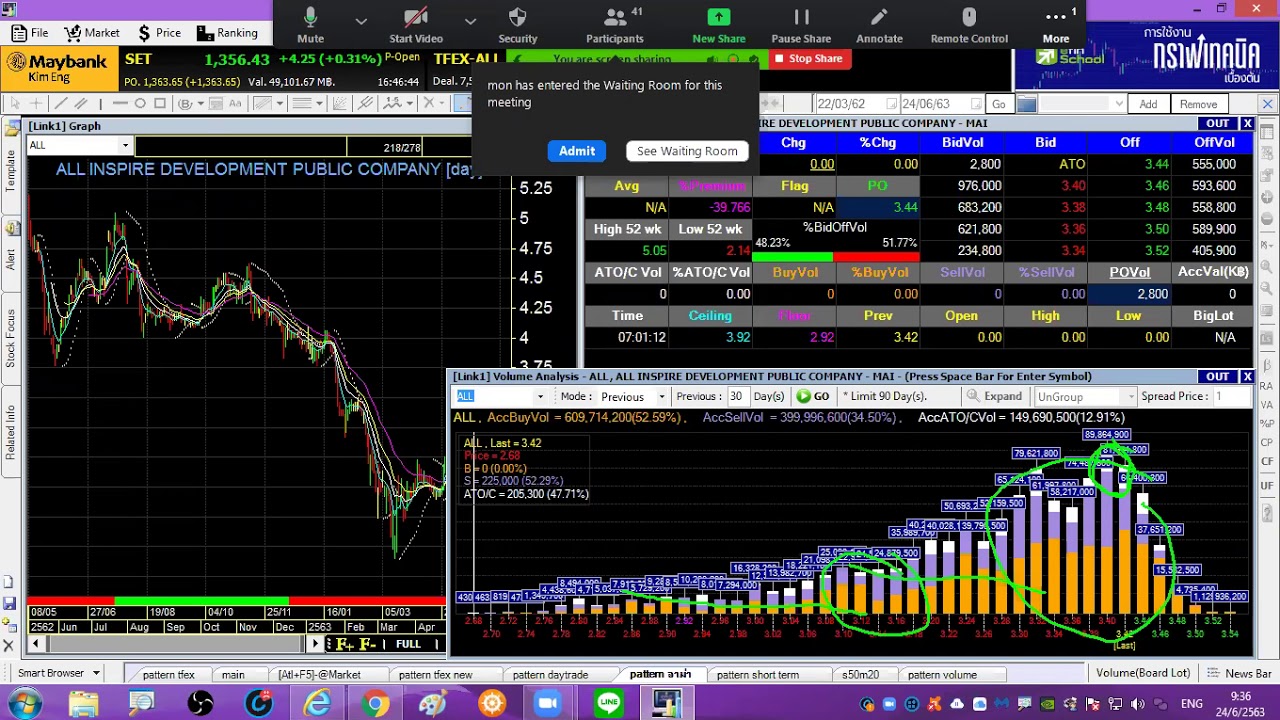
Task: Decrease chart font with F- button
Action: coord(369,645)
